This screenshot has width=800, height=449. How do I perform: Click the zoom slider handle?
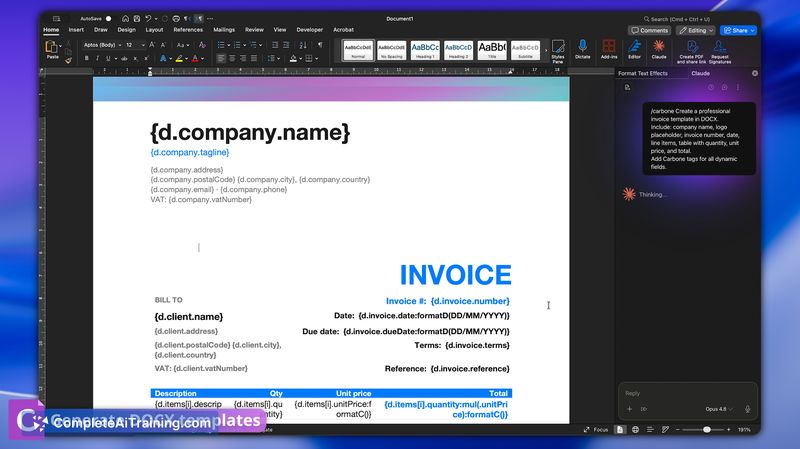707,430
